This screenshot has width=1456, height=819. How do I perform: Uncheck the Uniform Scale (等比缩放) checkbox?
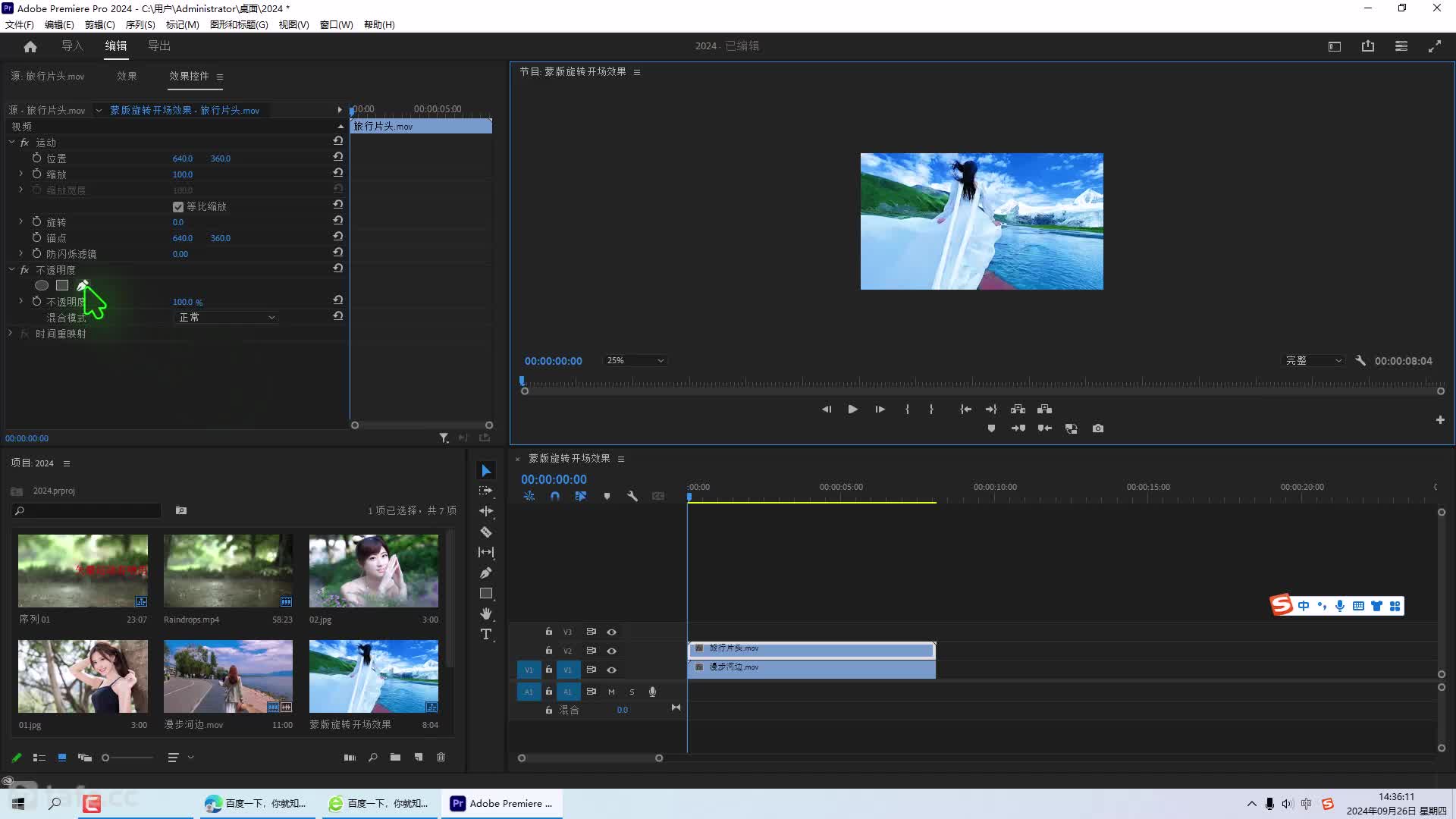coord(178,207)
